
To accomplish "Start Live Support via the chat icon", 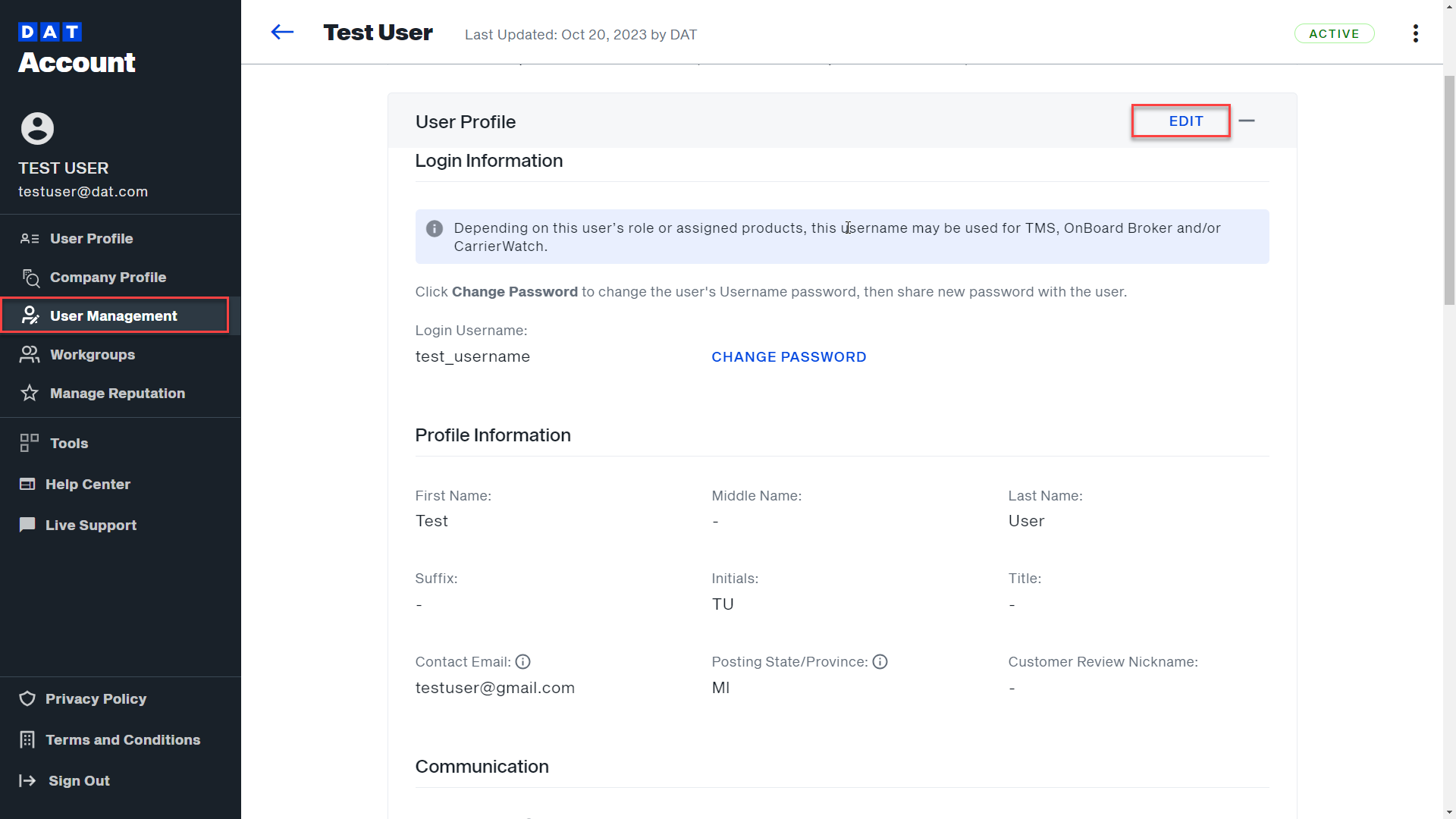I will point(27,524).
